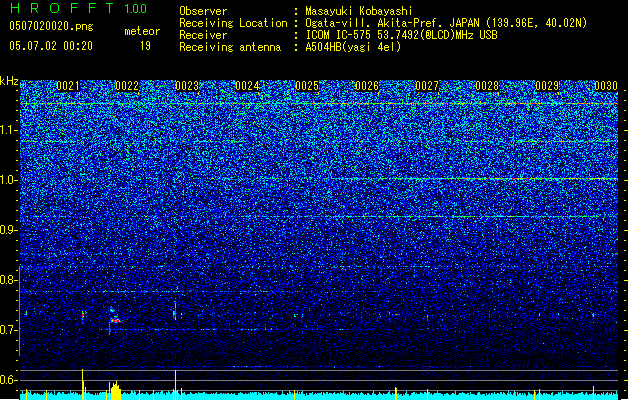Click the Ogata-vill. Akita-Pref. JAPAN location text
Viewport: 629px width, 400px height.
(x=446, y=23)
